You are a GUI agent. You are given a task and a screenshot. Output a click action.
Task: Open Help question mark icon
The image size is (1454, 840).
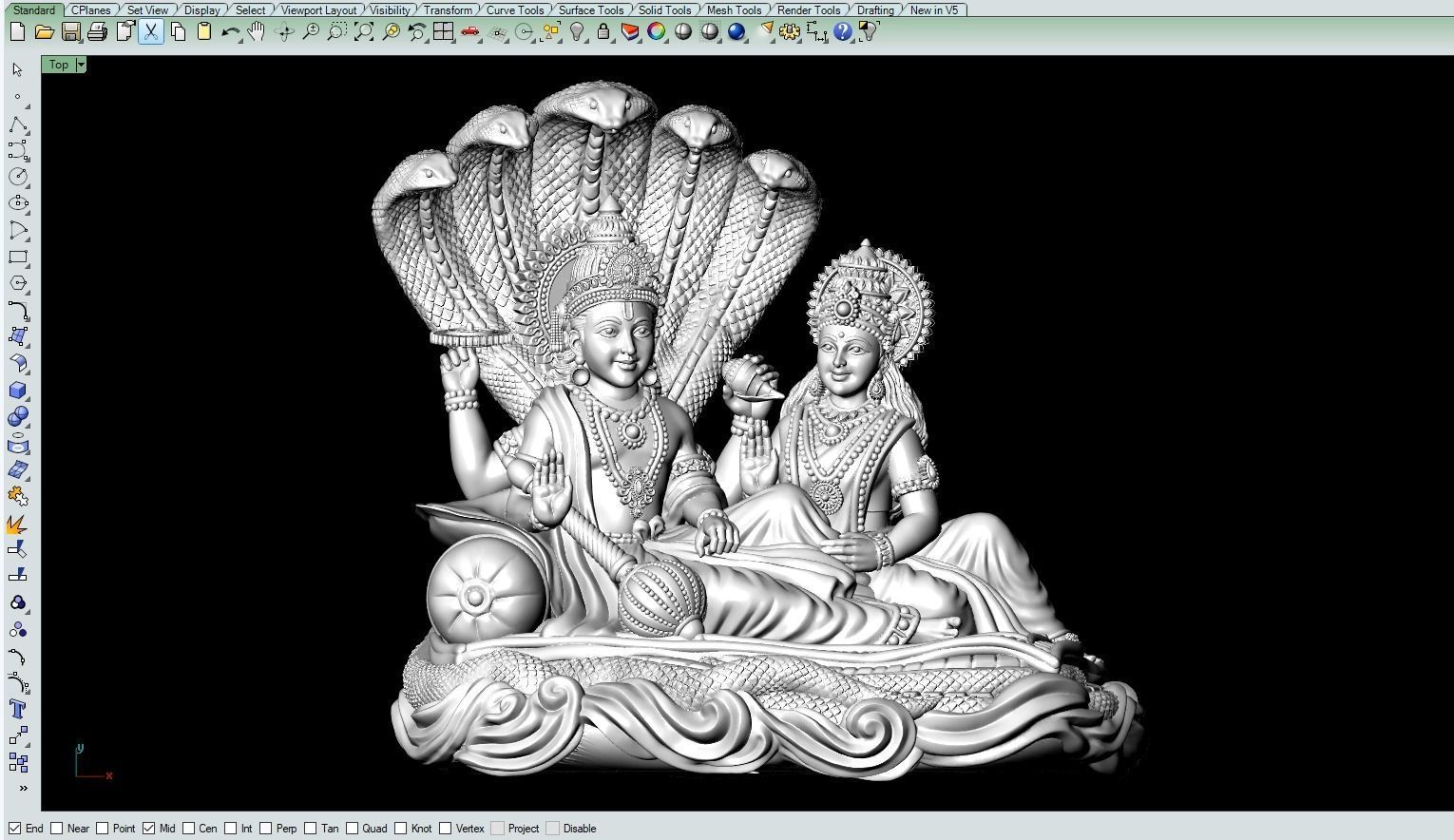pyautogui.click(x=843, y=31)
